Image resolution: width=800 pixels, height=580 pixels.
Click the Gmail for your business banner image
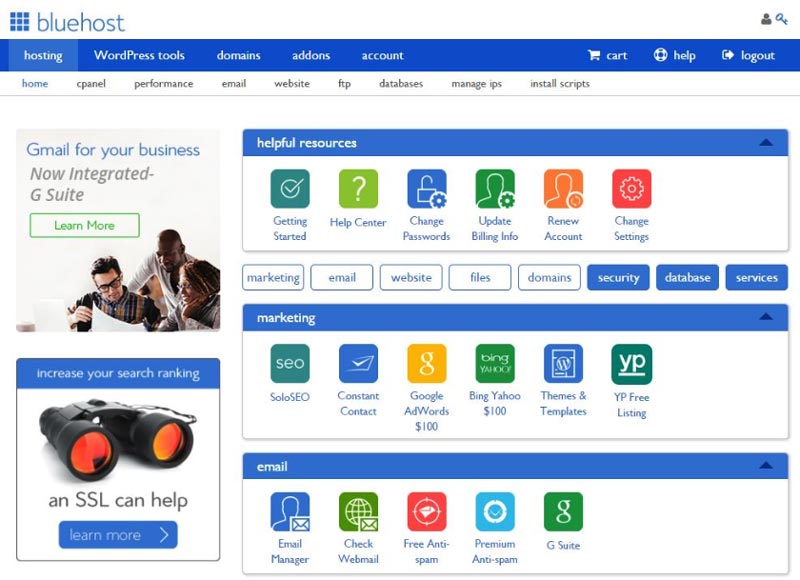(x=118, y=231)
